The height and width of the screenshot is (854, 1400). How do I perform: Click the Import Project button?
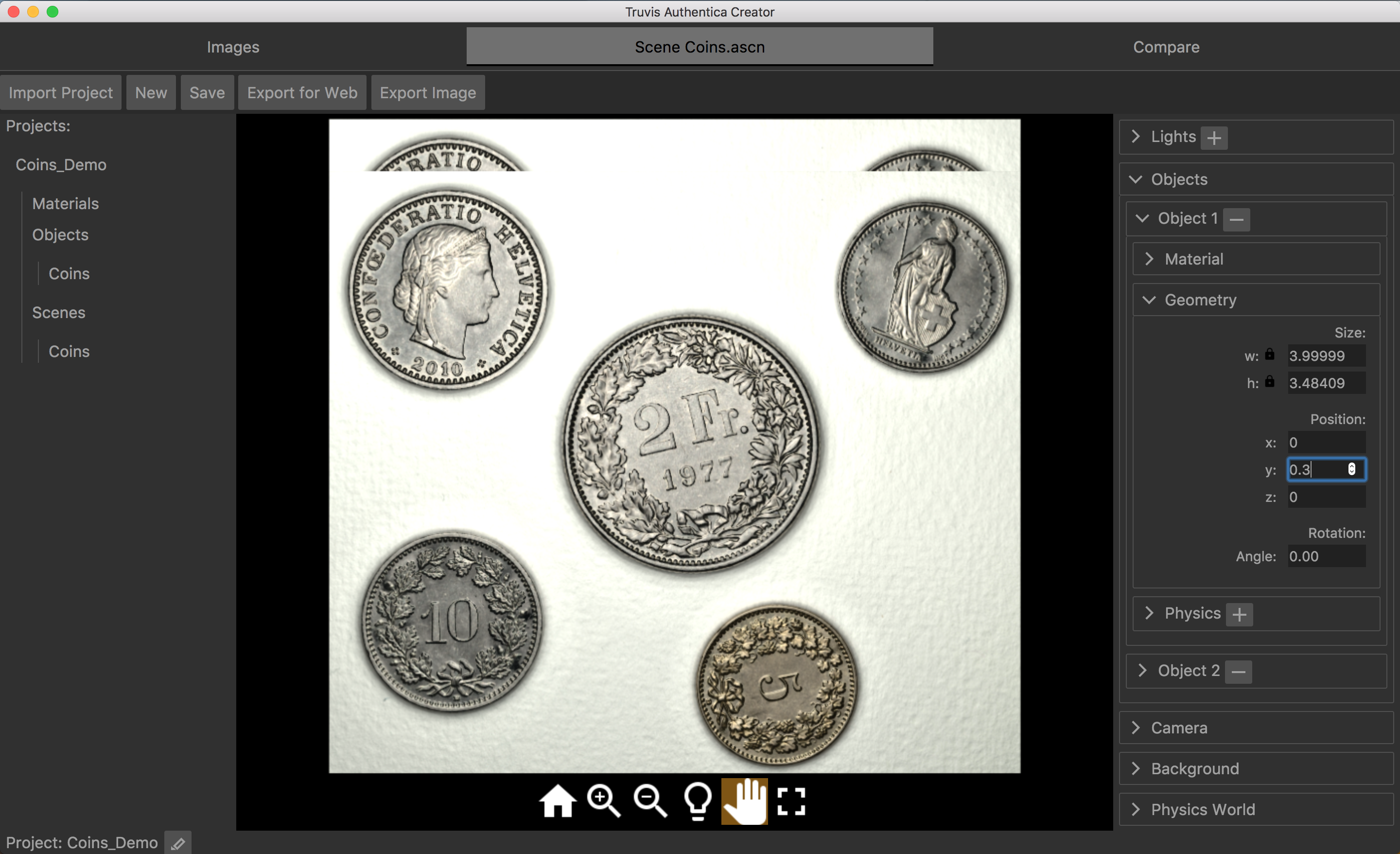[61, 93]
